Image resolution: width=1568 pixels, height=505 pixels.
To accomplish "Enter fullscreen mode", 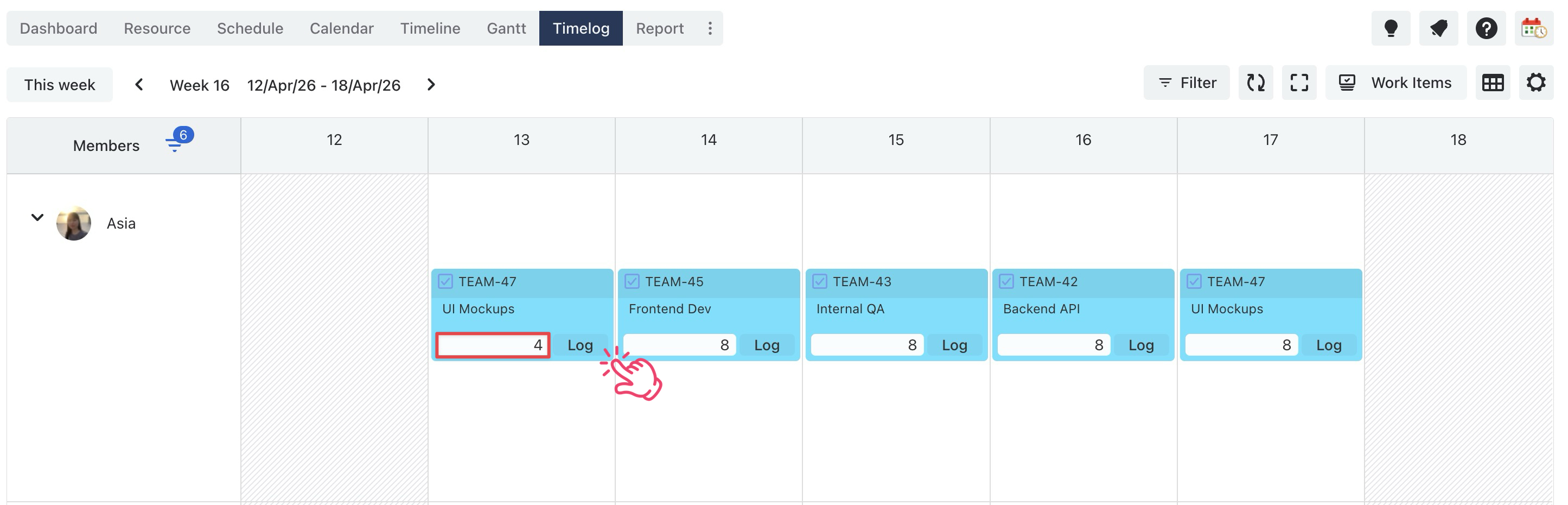I will coord(1299,83).
